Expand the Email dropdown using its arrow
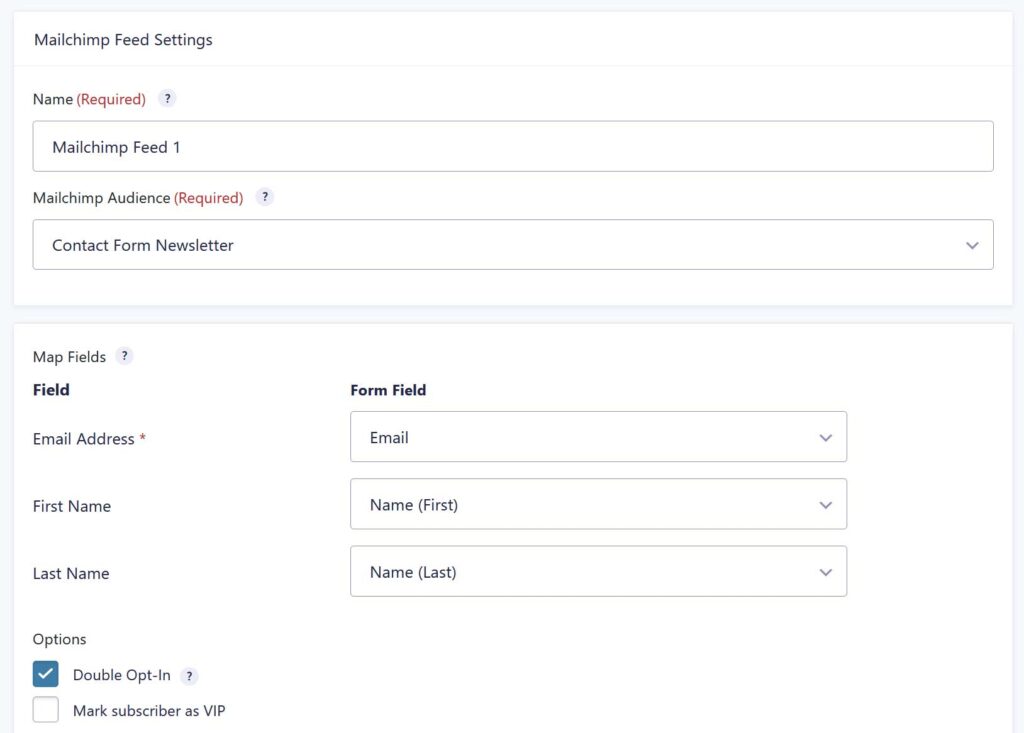Viewport: 1024px width, 733px height. [826, 437]
